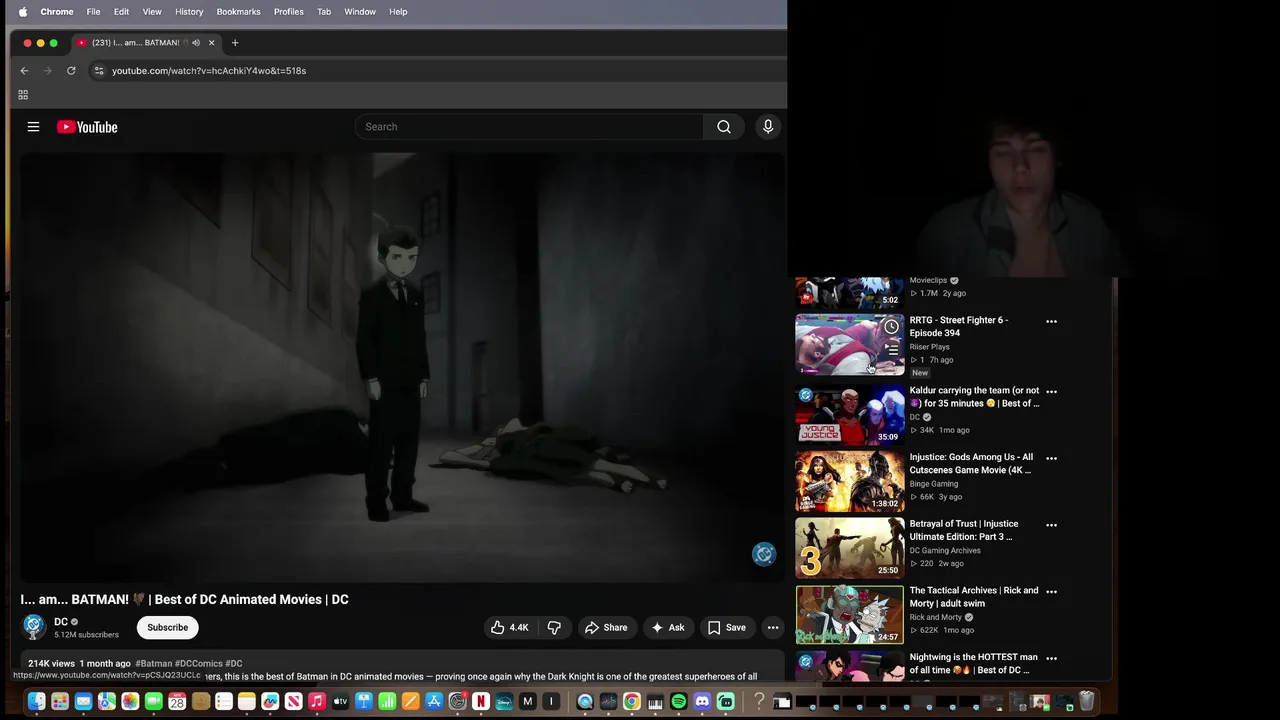Open options for The Tactical Archives video
The image size is (1280, 720).
coord(1051,592)
